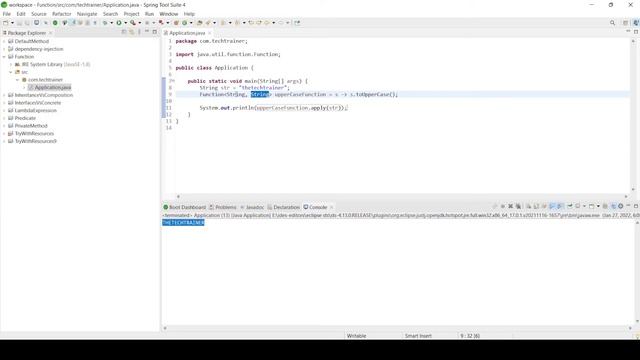Viewport: 640px width, 360px height.
Task: Toggle Word Wrap in Console toolbar
Action: click(544, 207)
